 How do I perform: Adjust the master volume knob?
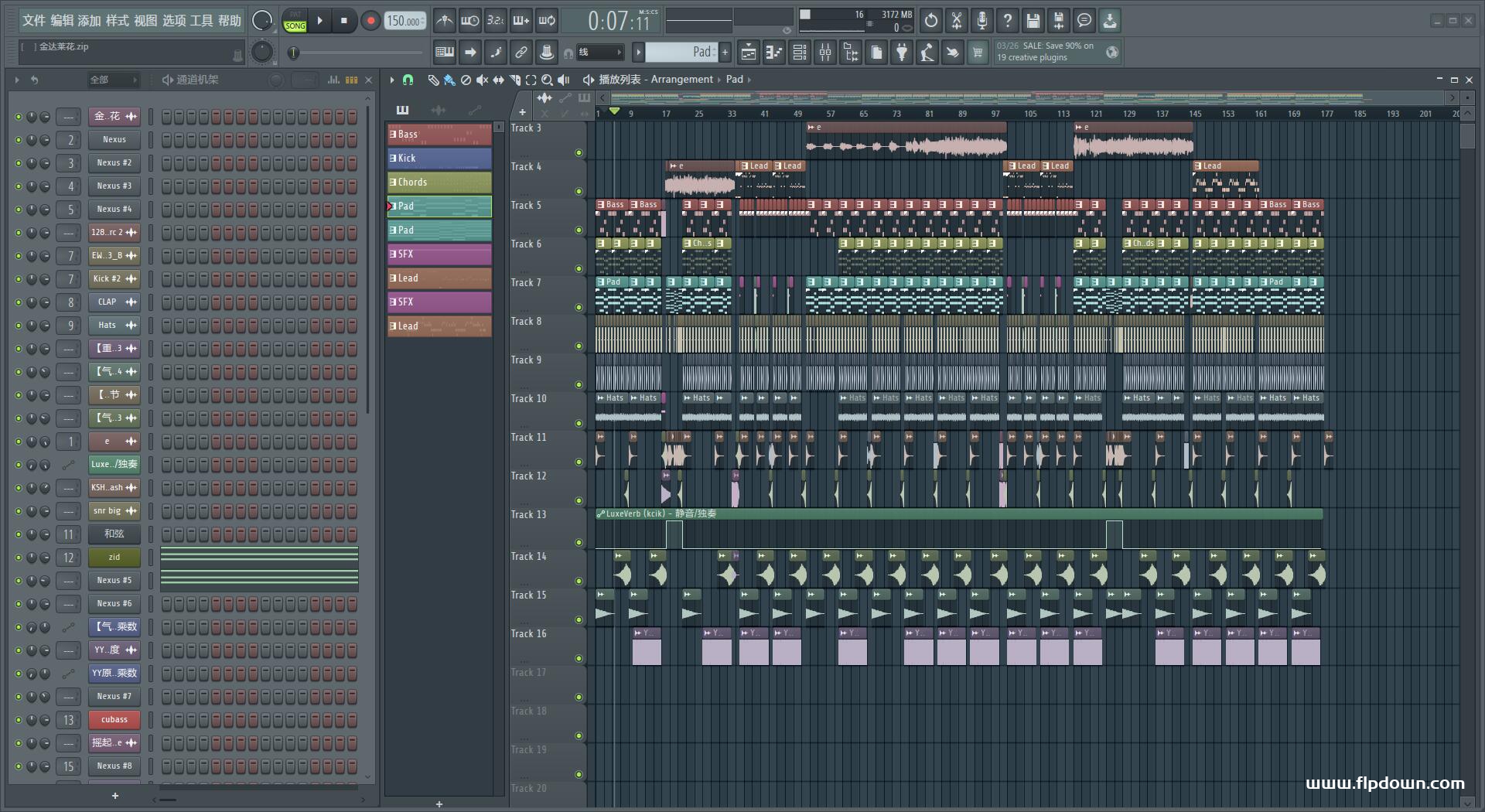coord(262,21)
